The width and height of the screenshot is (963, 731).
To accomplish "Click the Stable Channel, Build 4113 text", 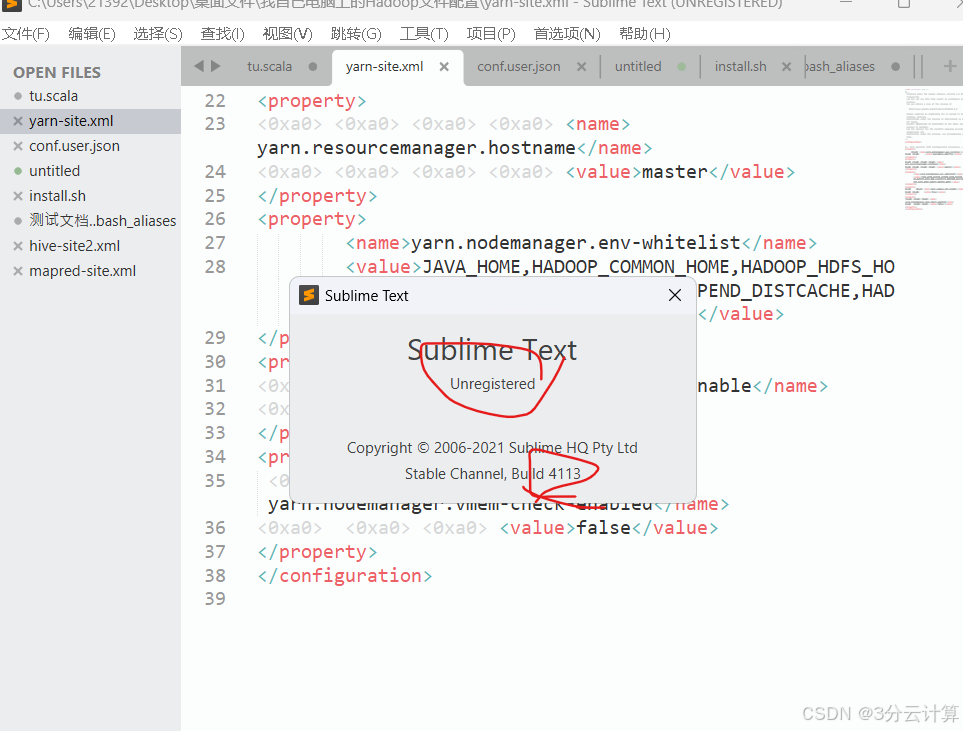I will point(493,474).
